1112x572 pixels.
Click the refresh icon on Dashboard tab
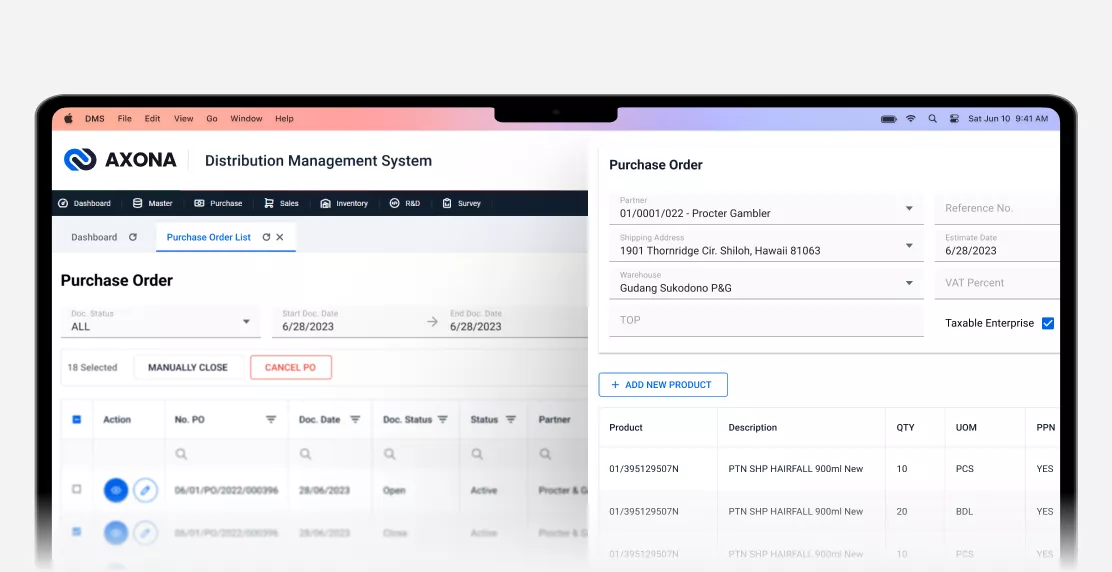click(x=133, y=237)
